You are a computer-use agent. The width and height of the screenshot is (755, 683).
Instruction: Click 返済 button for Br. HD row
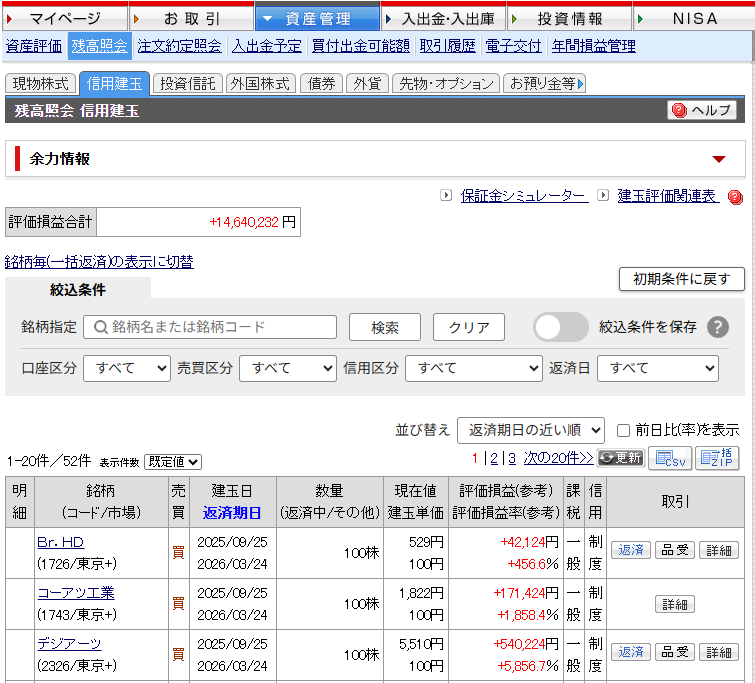(630, 550)
